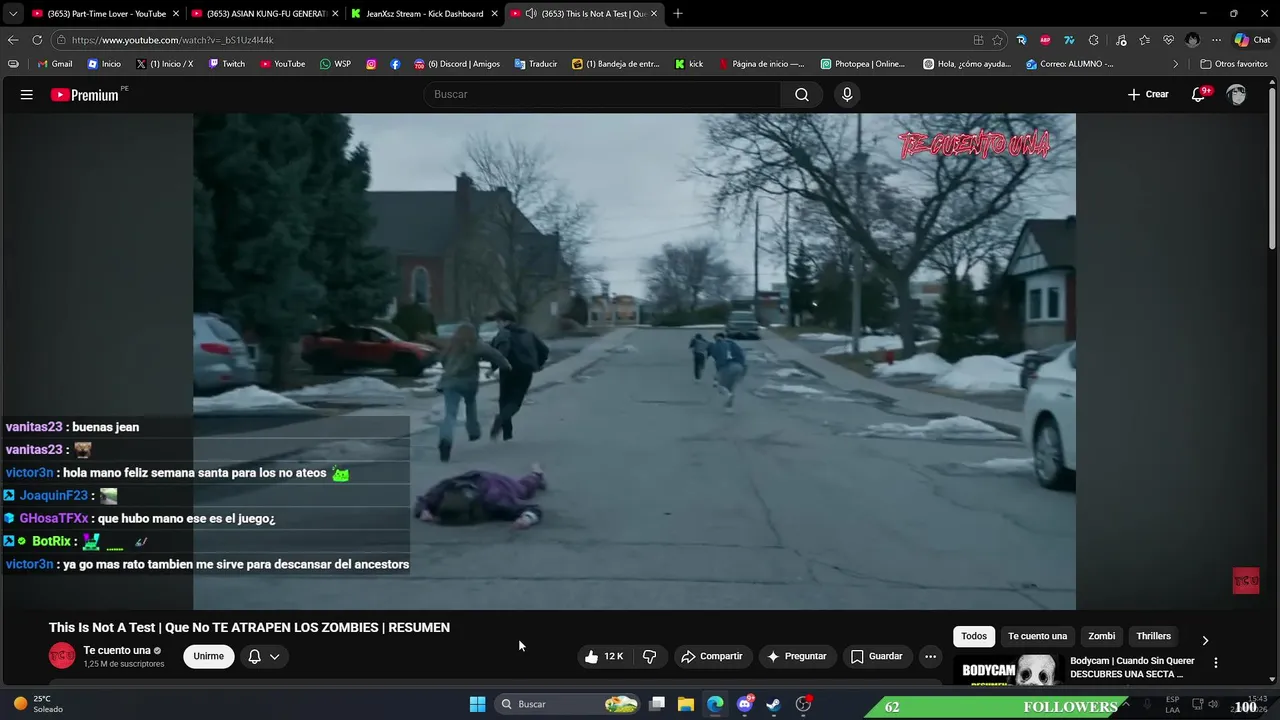Select the Zombi filter chip
This screenshot has height=720, width=1280.
coord(1102,636)
